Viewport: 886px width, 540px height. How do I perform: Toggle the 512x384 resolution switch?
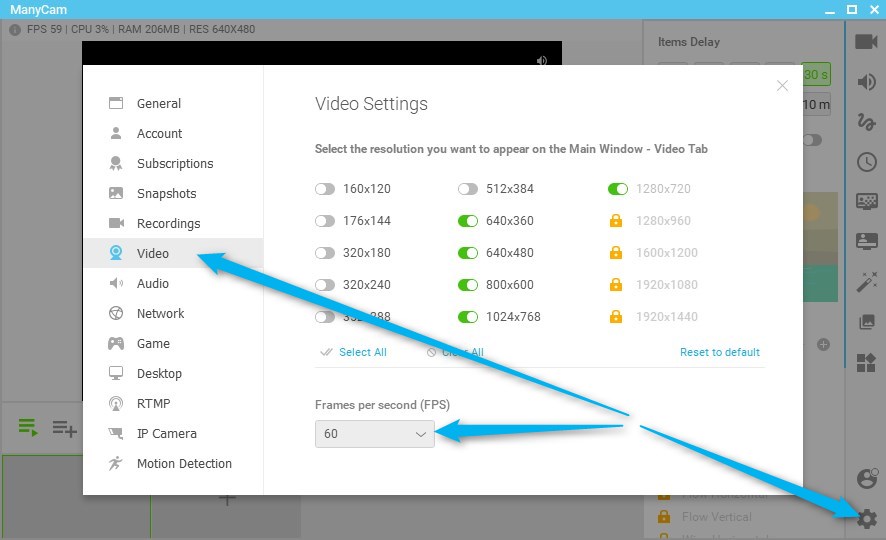pos(468,189)
